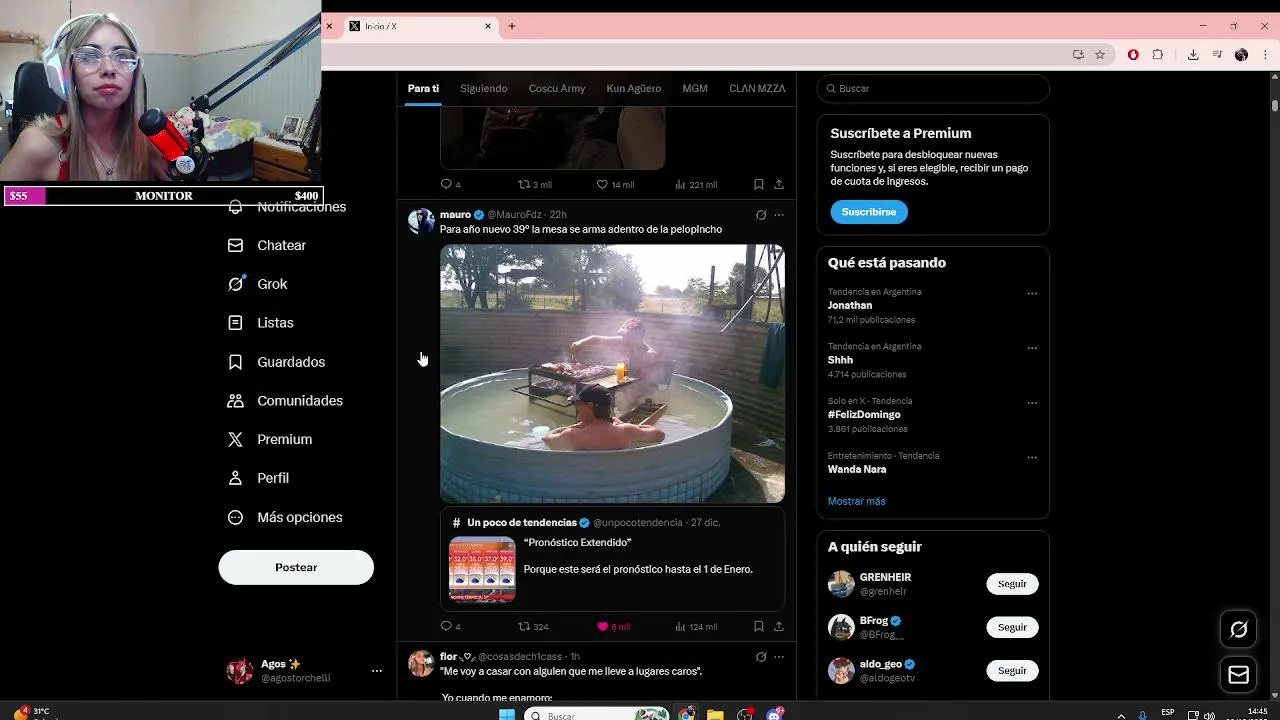Focus the Buscar search field on X
The height and width of the screenshot is (720, 1280).
933,88
